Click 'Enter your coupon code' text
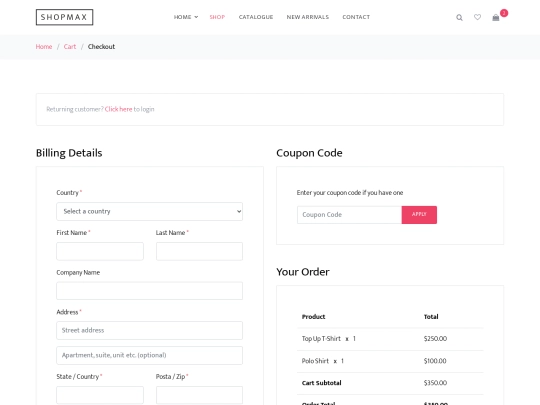This screenshot has height=405, width=540. pyautogui.click(x=350, y=193)
